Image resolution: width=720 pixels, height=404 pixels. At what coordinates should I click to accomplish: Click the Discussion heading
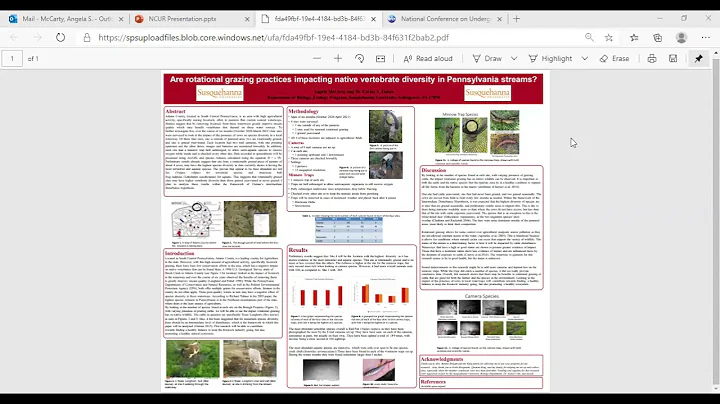coord(433,170)
